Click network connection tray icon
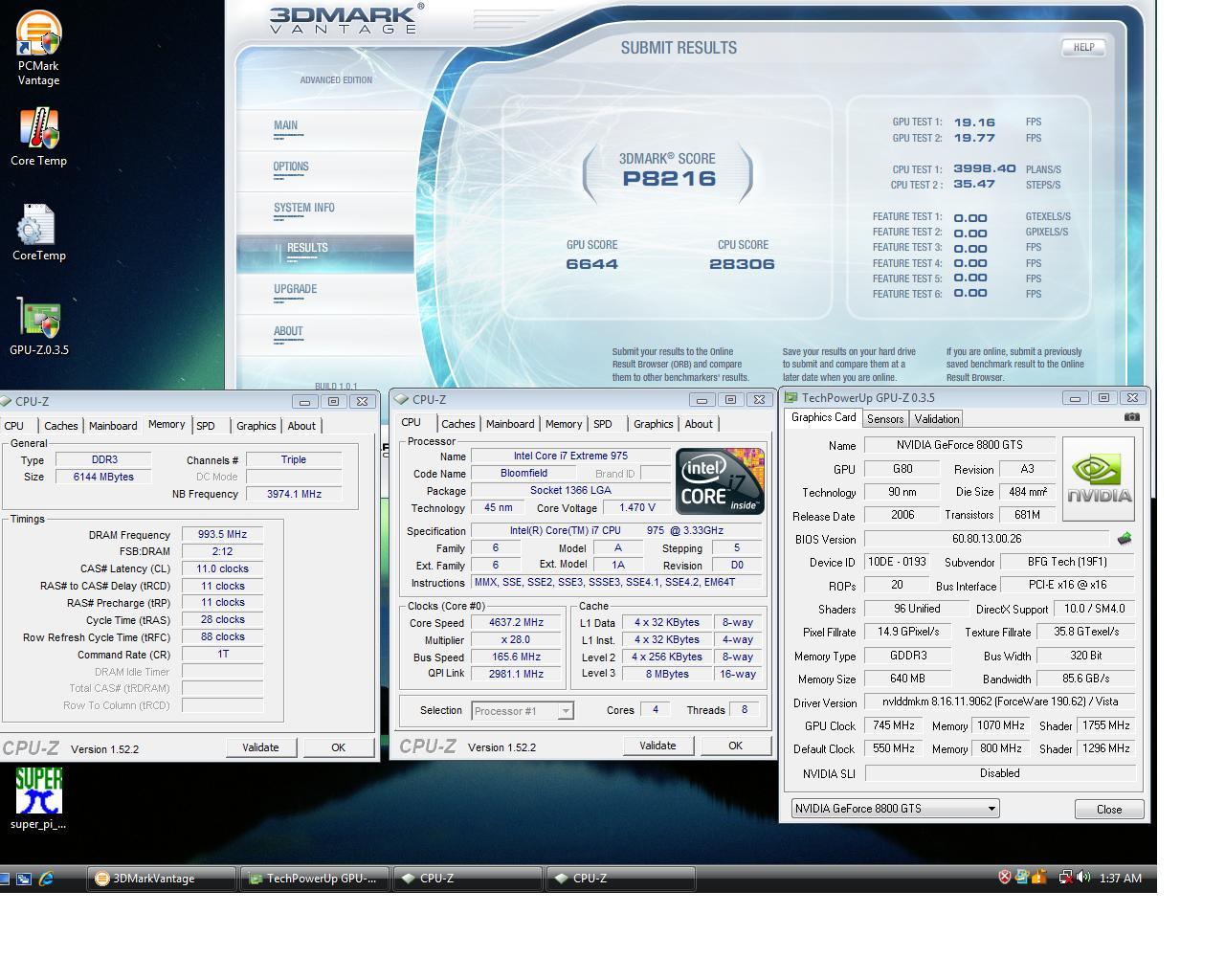1225x980 pixels. coord(1064,877)
